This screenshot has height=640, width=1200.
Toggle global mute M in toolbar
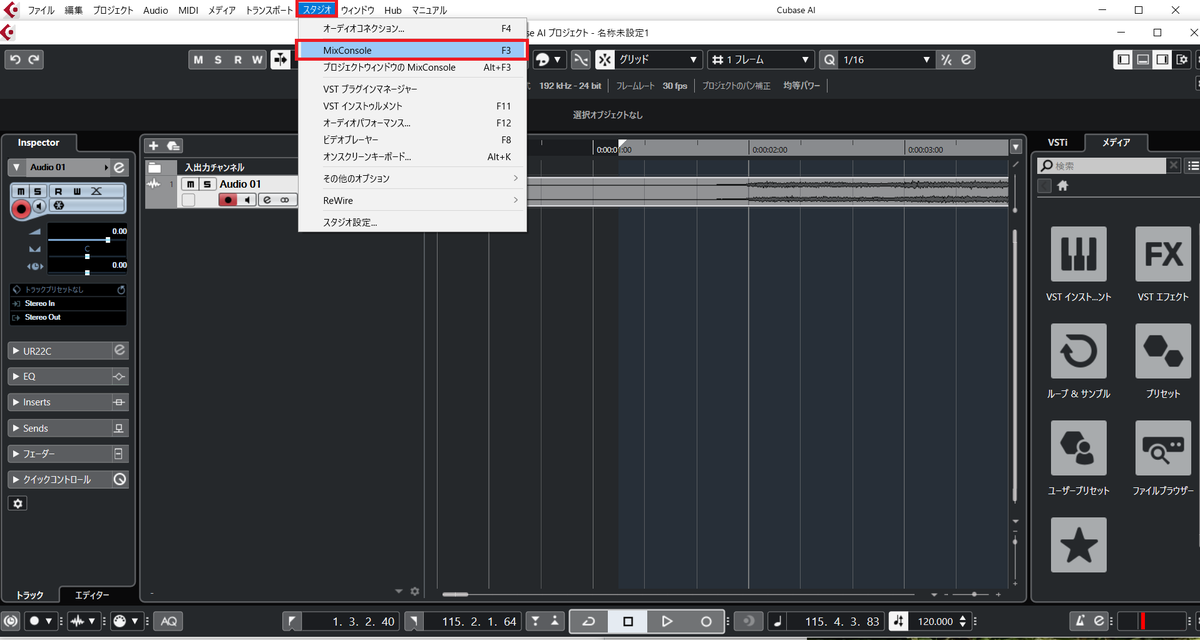click(199, 60)
